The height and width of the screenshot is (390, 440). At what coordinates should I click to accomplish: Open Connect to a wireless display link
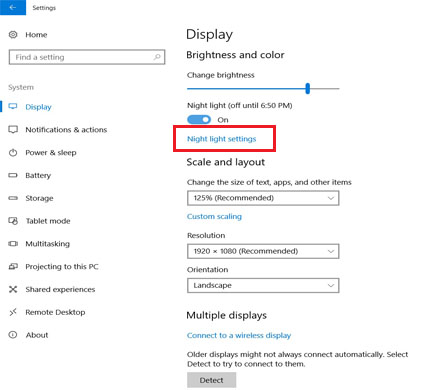239,335
